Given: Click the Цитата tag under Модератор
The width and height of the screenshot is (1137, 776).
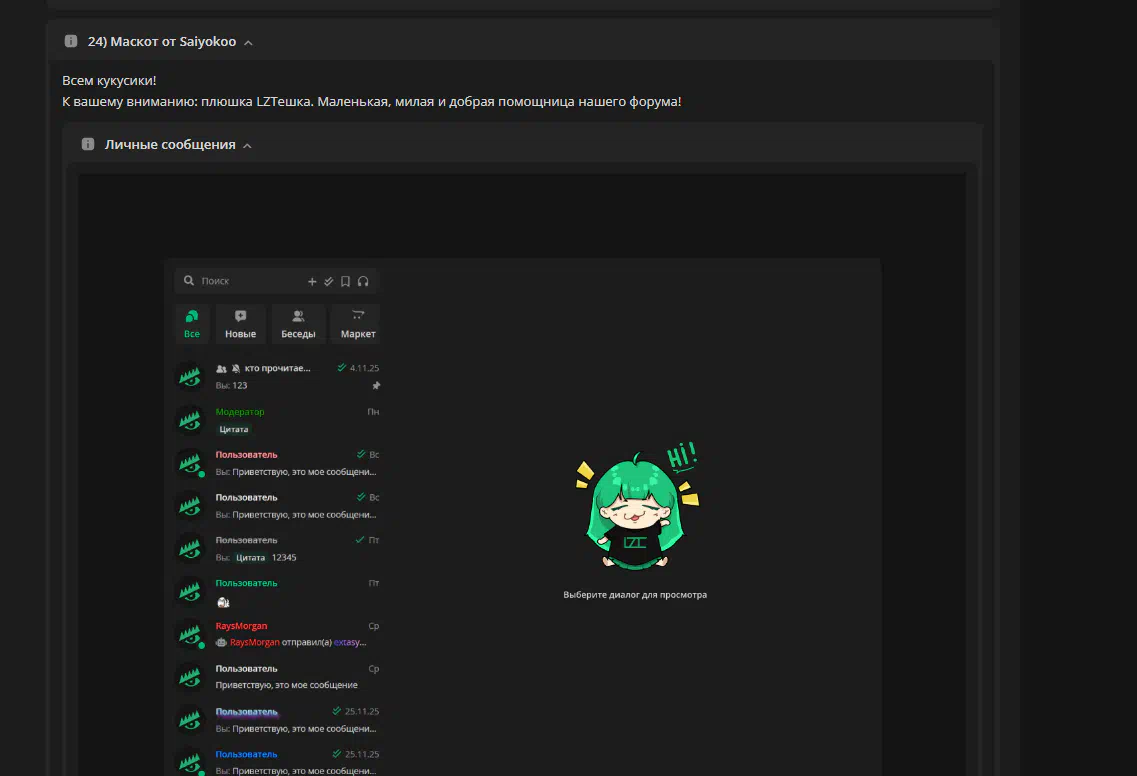Looking at the screenshot, I should [x=234, y=429].
